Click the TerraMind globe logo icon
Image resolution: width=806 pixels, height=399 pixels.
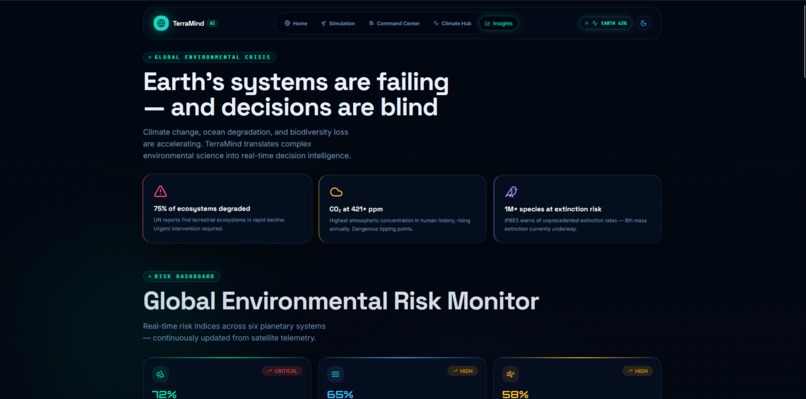[161, 23]
